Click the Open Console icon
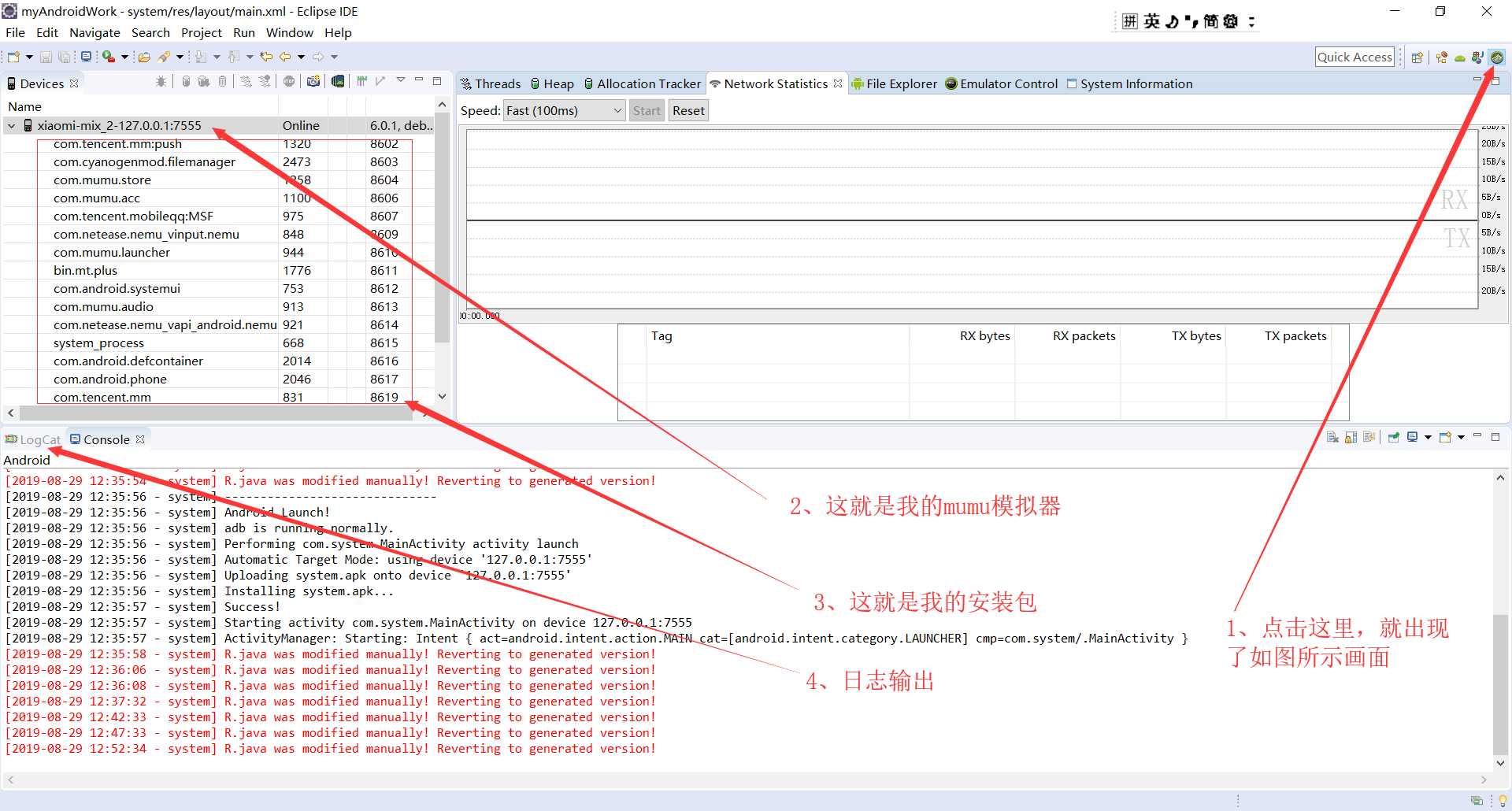This screenshot has height=811, width=1512. pyautogui.click(x=1445, y=437)
